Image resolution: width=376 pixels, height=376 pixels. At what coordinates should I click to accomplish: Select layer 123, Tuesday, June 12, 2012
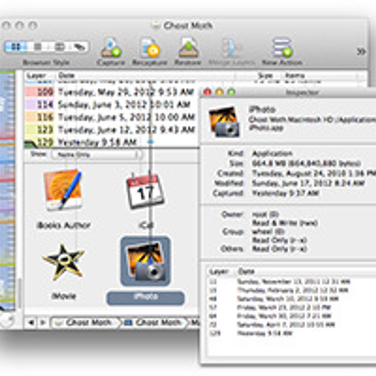click(x=112, y=130)
